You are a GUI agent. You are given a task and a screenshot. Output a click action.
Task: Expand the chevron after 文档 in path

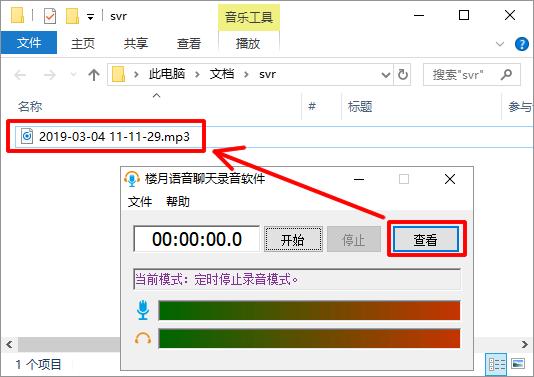pyautogui.click(x=246, y=74)
